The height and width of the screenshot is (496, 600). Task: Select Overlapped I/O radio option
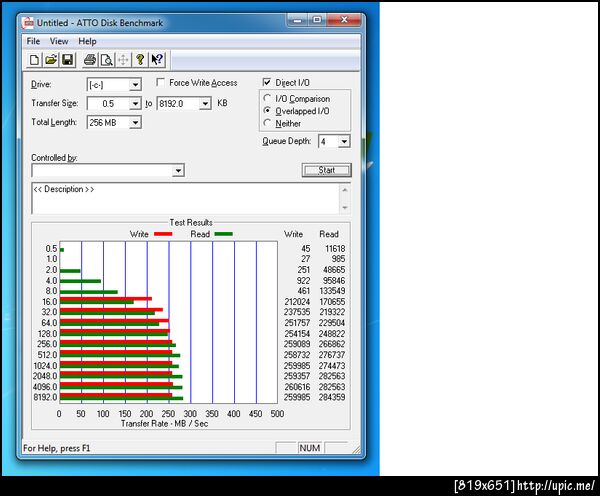coord(267,111)
